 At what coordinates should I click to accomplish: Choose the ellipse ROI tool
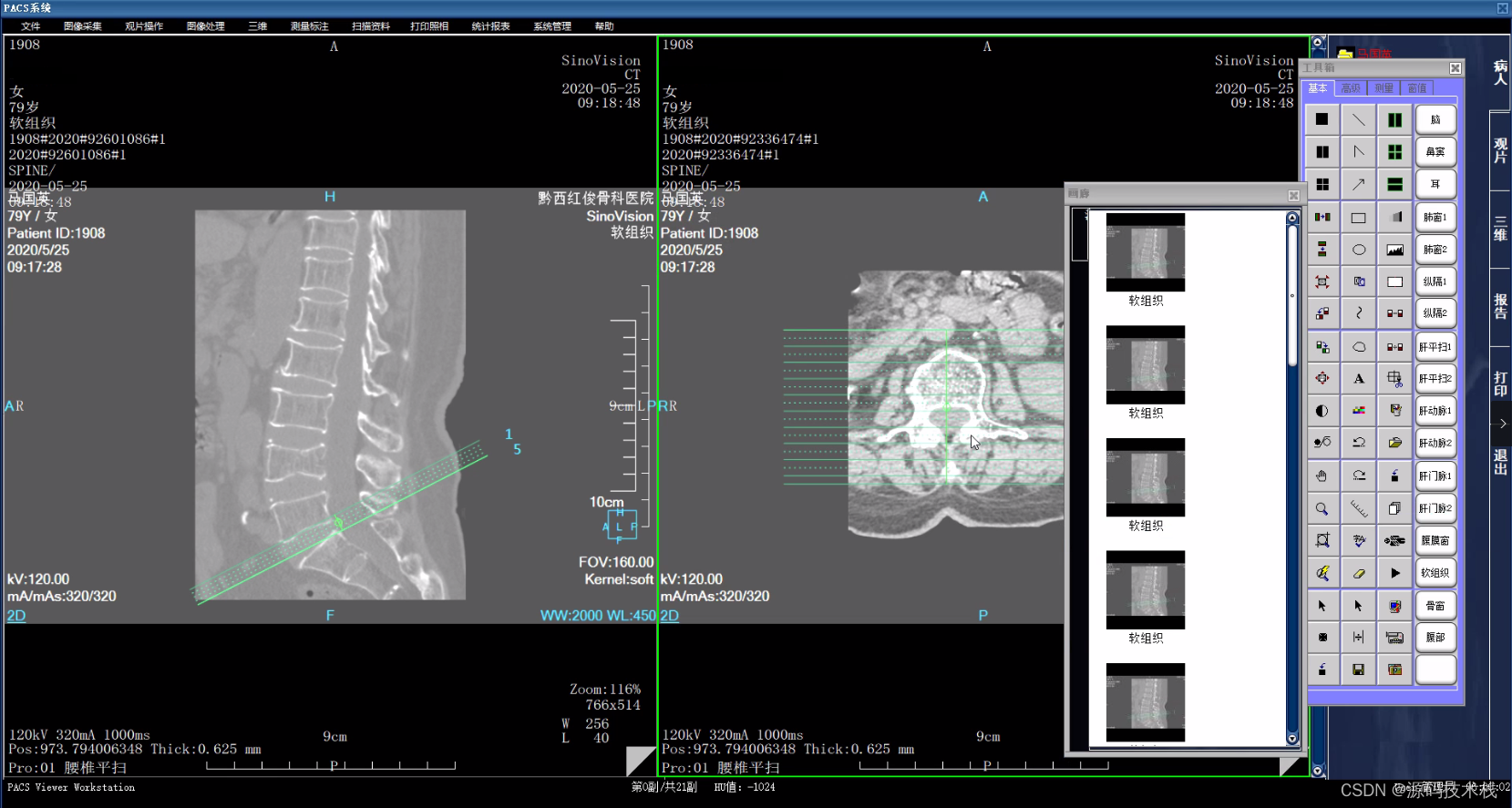1358,250
